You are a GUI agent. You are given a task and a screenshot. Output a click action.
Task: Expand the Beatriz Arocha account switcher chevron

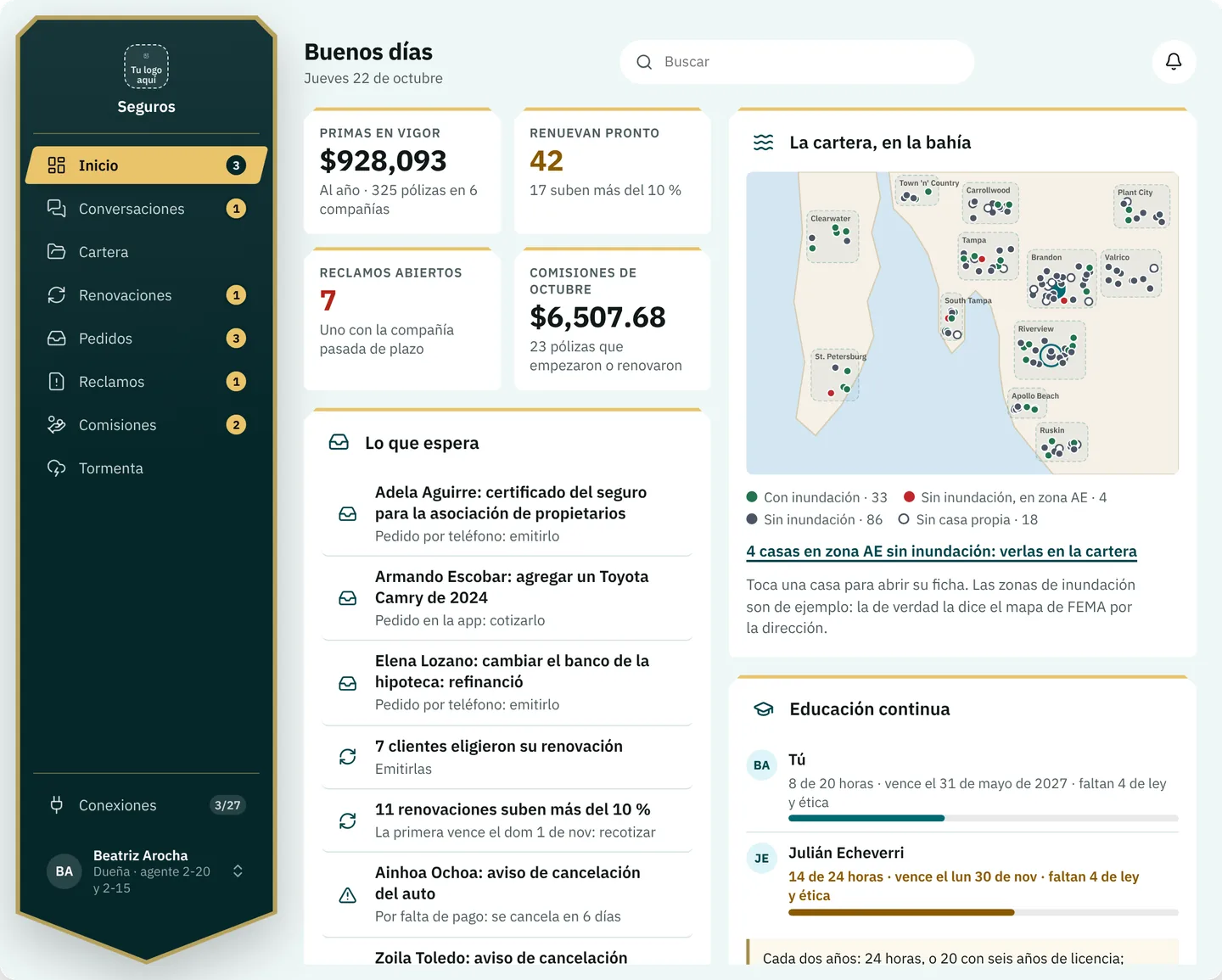click(x=238, y=871)
